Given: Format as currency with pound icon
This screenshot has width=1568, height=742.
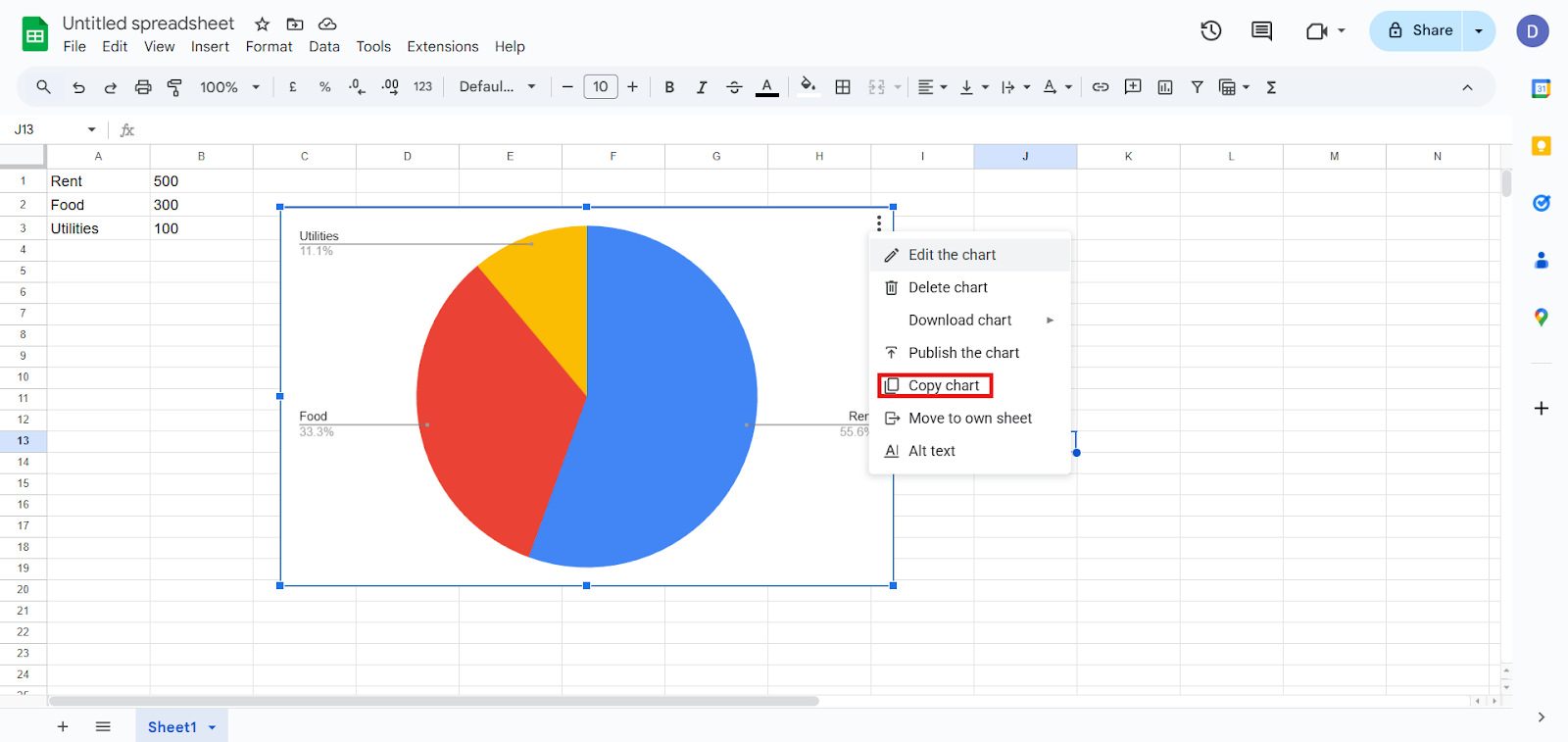Looking at the screenshot, I should (293, 87).
